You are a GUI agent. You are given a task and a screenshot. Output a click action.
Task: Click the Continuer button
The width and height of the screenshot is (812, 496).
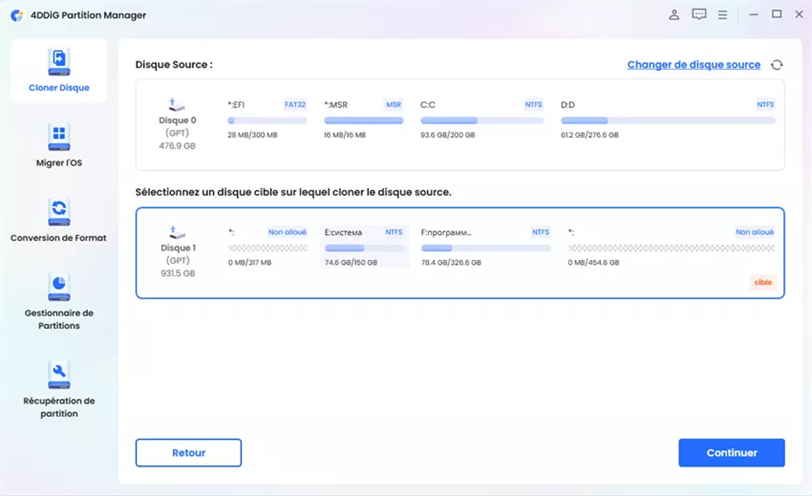pos(732,453)
